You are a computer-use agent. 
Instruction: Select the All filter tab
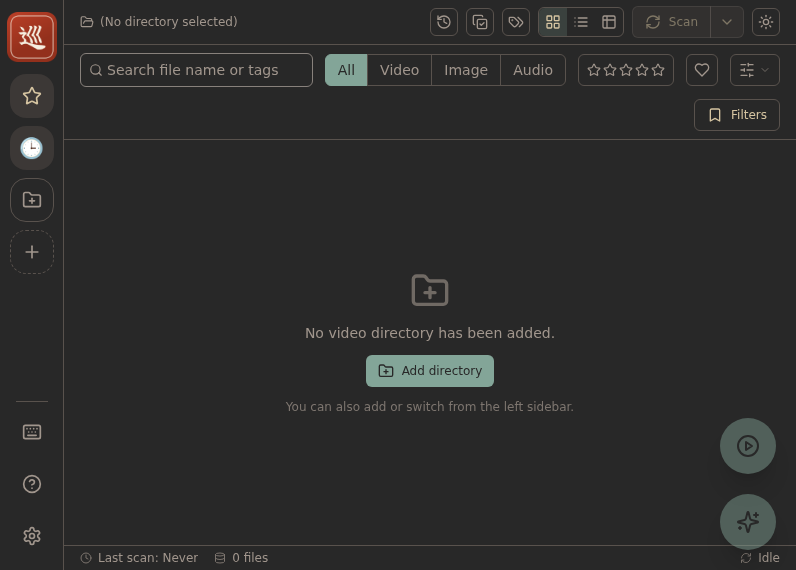[x=346, y=70]
